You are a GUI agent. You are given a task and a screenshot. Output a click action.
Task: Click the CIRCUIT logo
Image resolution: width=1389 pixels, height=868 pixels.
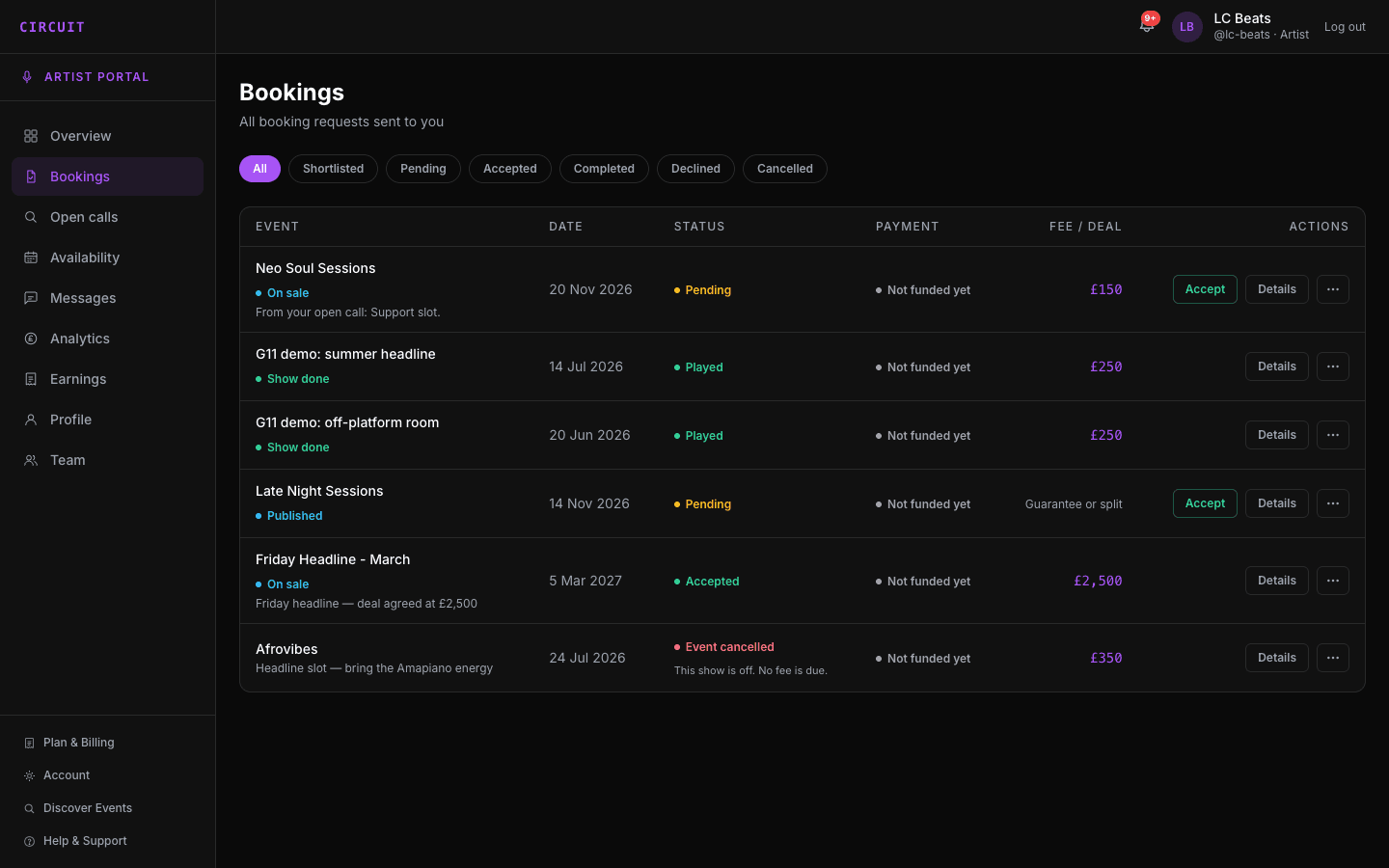[52, 27]
